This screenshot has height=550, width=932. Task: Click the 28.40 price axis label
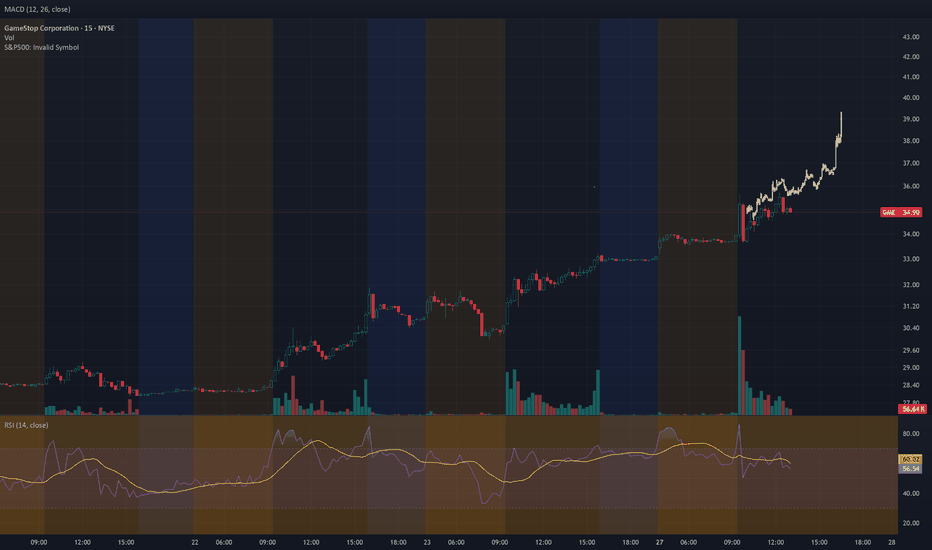(x=911, y=385)
